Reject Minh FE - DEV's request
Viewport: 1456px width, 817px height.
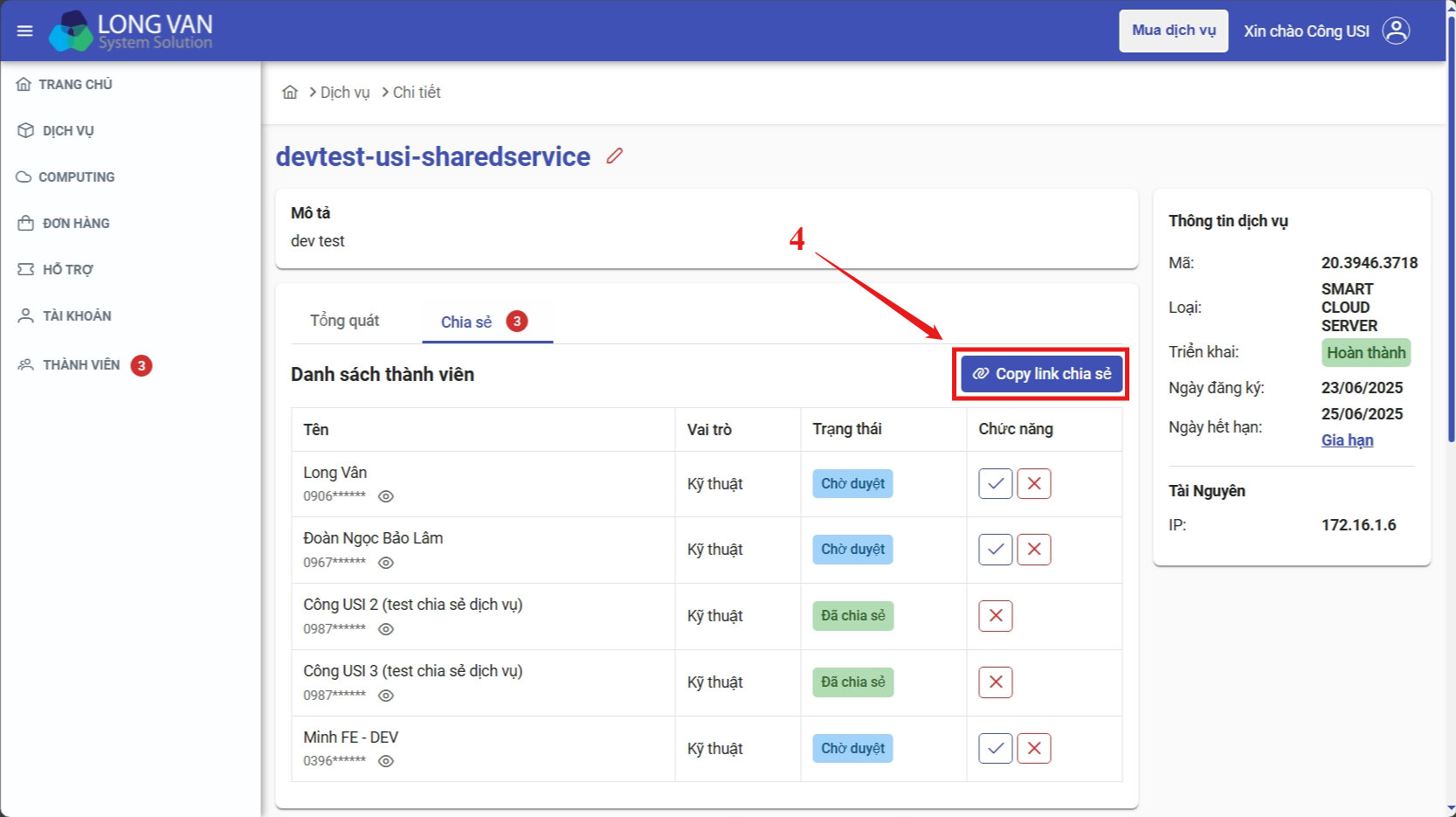1034,748
